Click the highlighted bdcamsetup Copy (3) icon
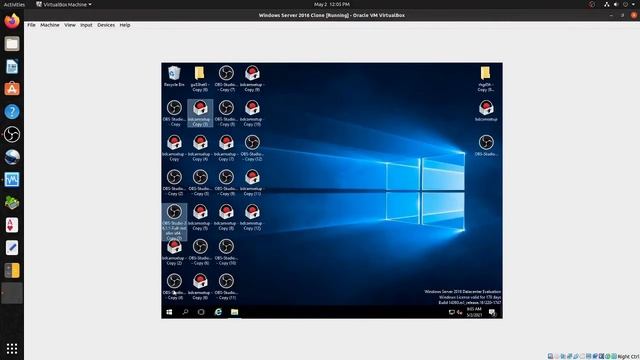Image resolution: width=640 pixels, height=360 pixels. coord(200,113)
